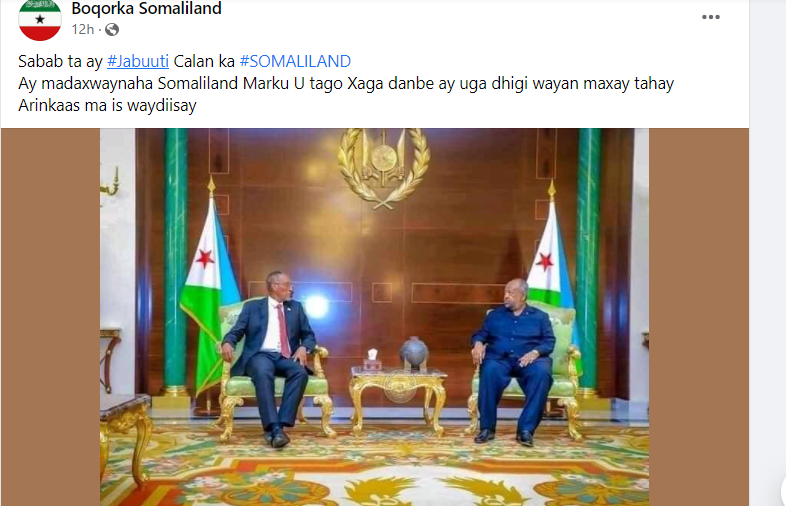Click the brown margin left of the photo
786x506 pixels.
click(x=50, y=317)
